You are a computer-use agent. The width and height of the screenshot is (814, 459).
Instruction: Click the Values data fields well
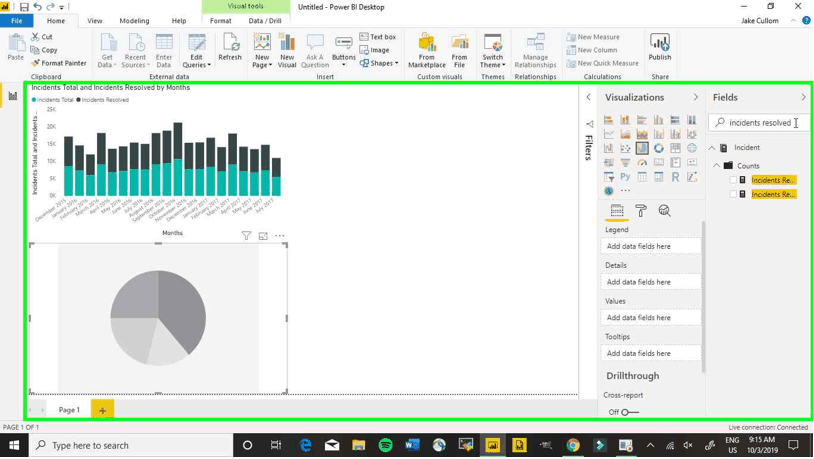(x=651, y=317)
